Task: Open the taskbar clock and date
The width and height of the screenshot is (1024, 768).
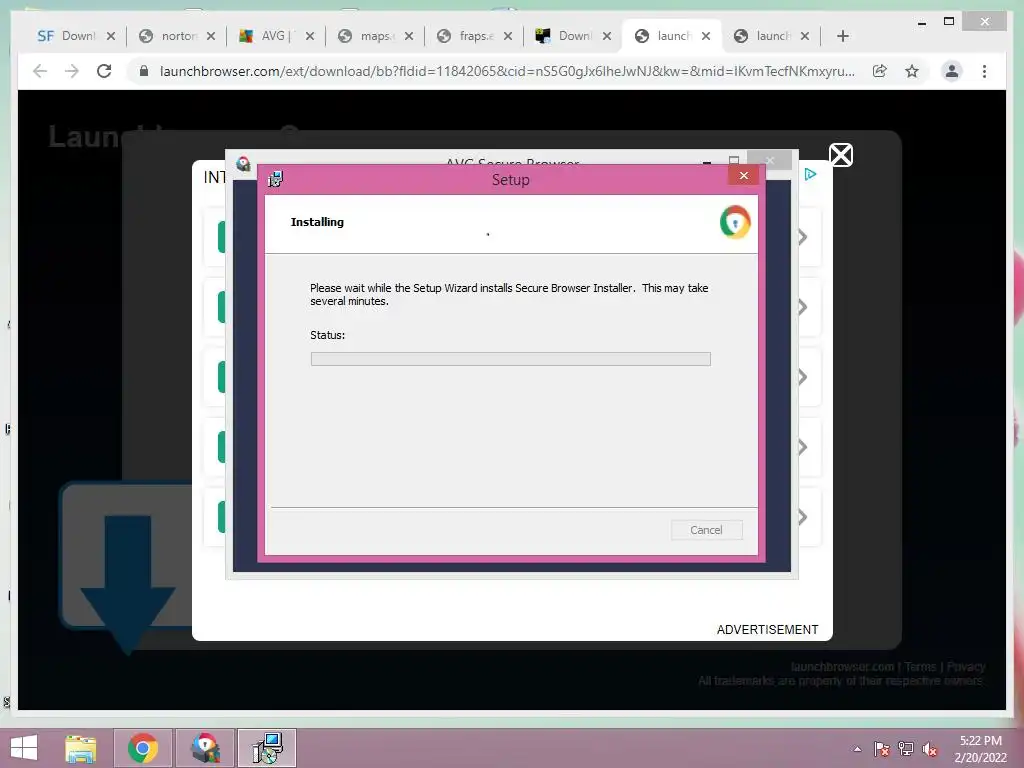Action: (x=980, y=749)
